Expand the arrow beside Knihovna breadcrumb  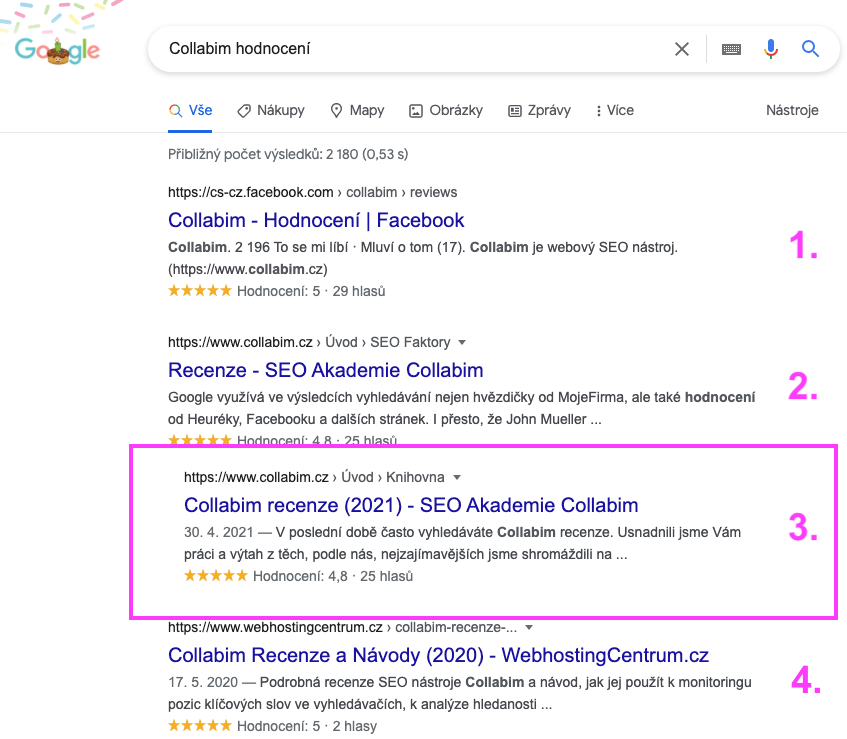[x=456, y=477]
